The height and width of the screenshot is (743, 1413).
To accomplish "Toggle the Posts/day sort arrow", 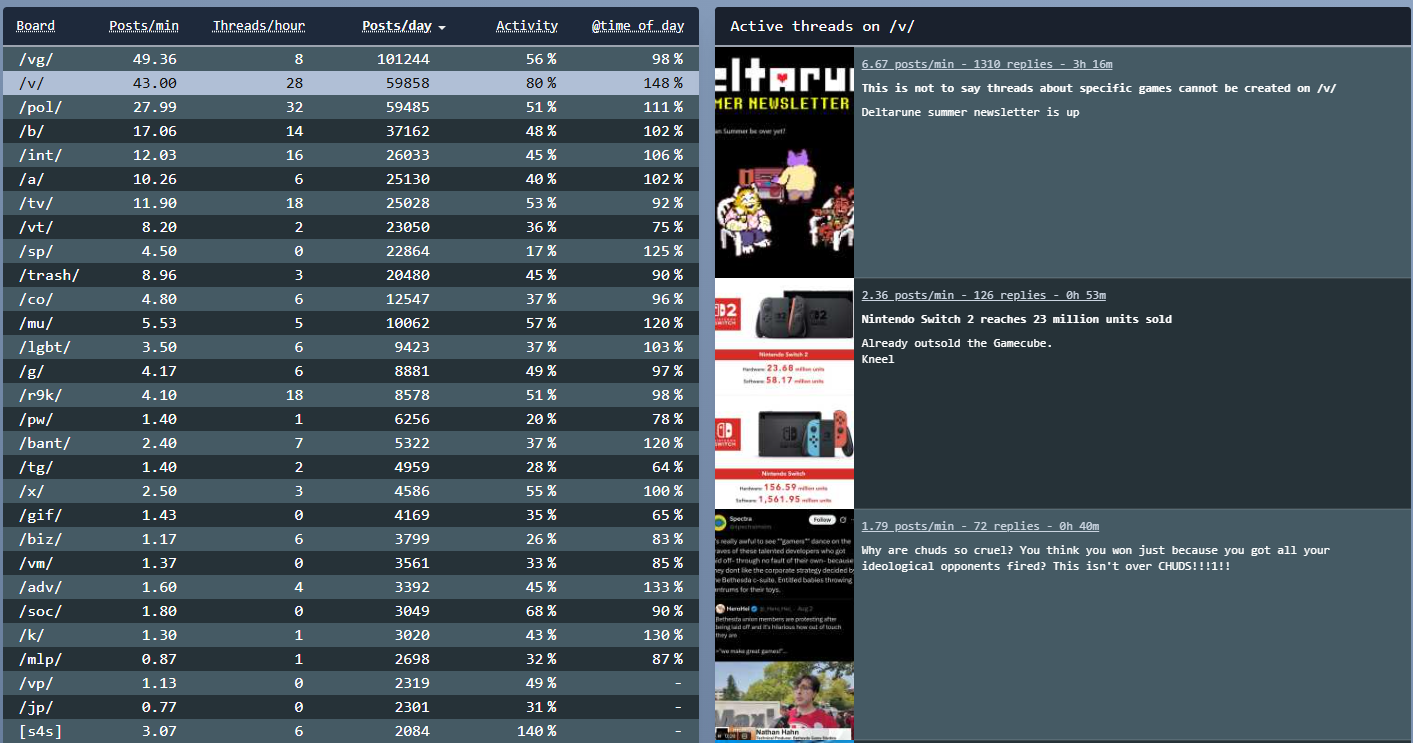I will point(442,27).
